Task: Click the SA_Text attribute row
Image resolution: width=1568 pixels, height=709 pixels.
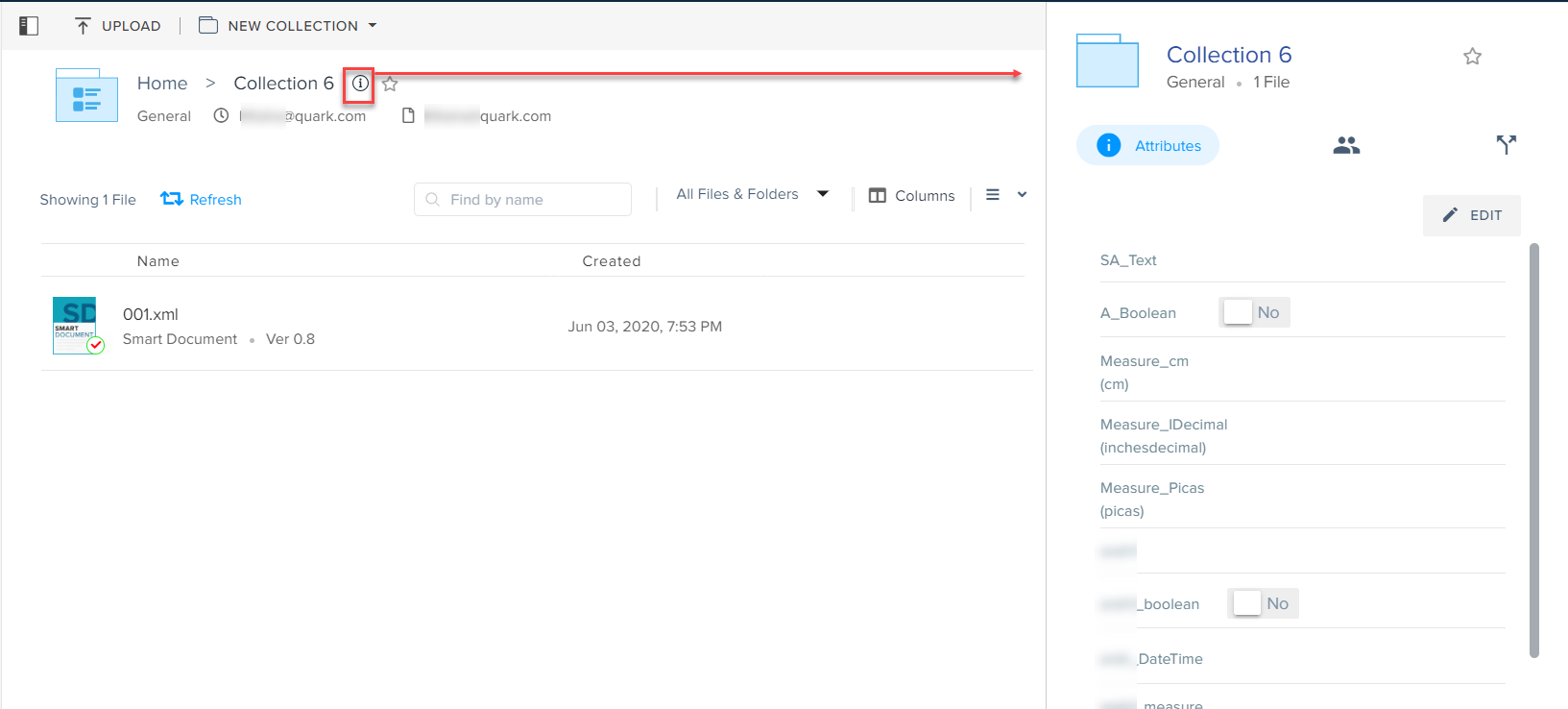Action: point(1302,260)
